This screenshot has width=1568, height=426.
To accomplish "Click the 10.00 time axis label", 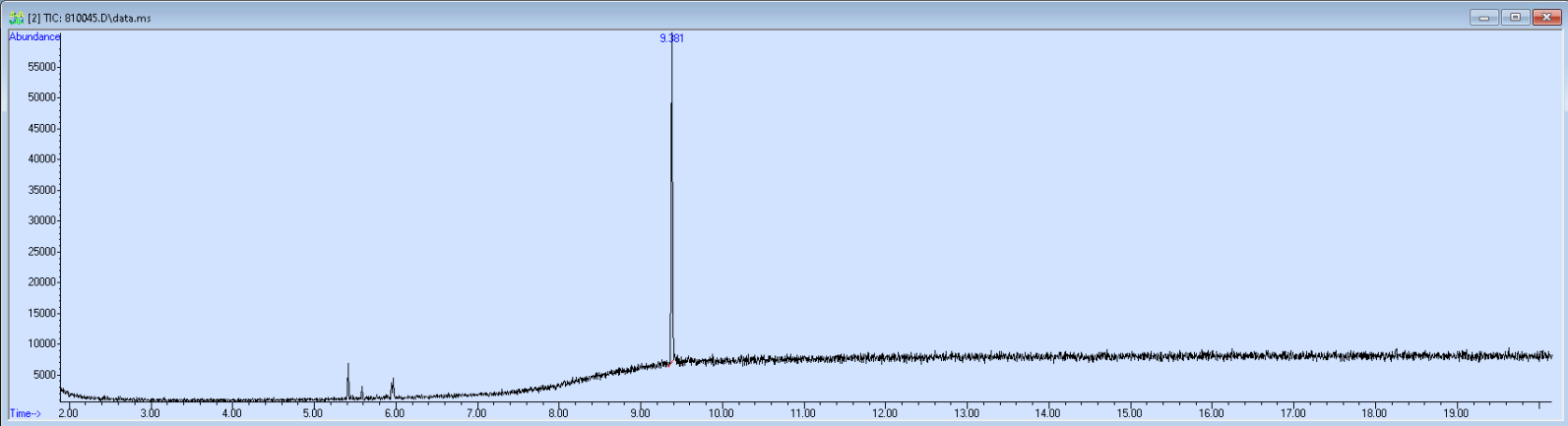I will (721, 413).
